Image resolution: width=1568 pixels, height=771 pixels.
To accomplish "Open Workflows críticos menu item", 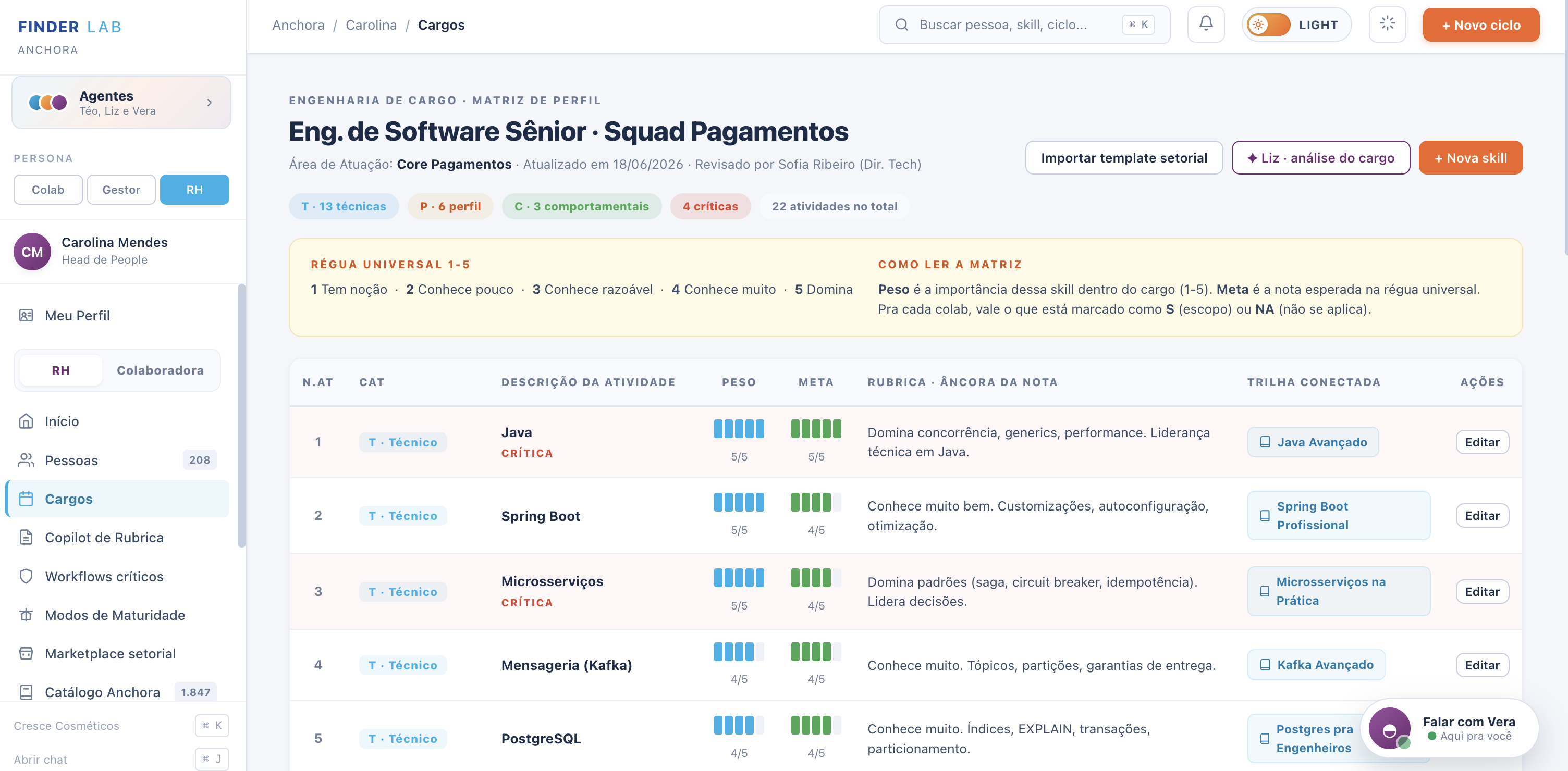I will [118, 576].
